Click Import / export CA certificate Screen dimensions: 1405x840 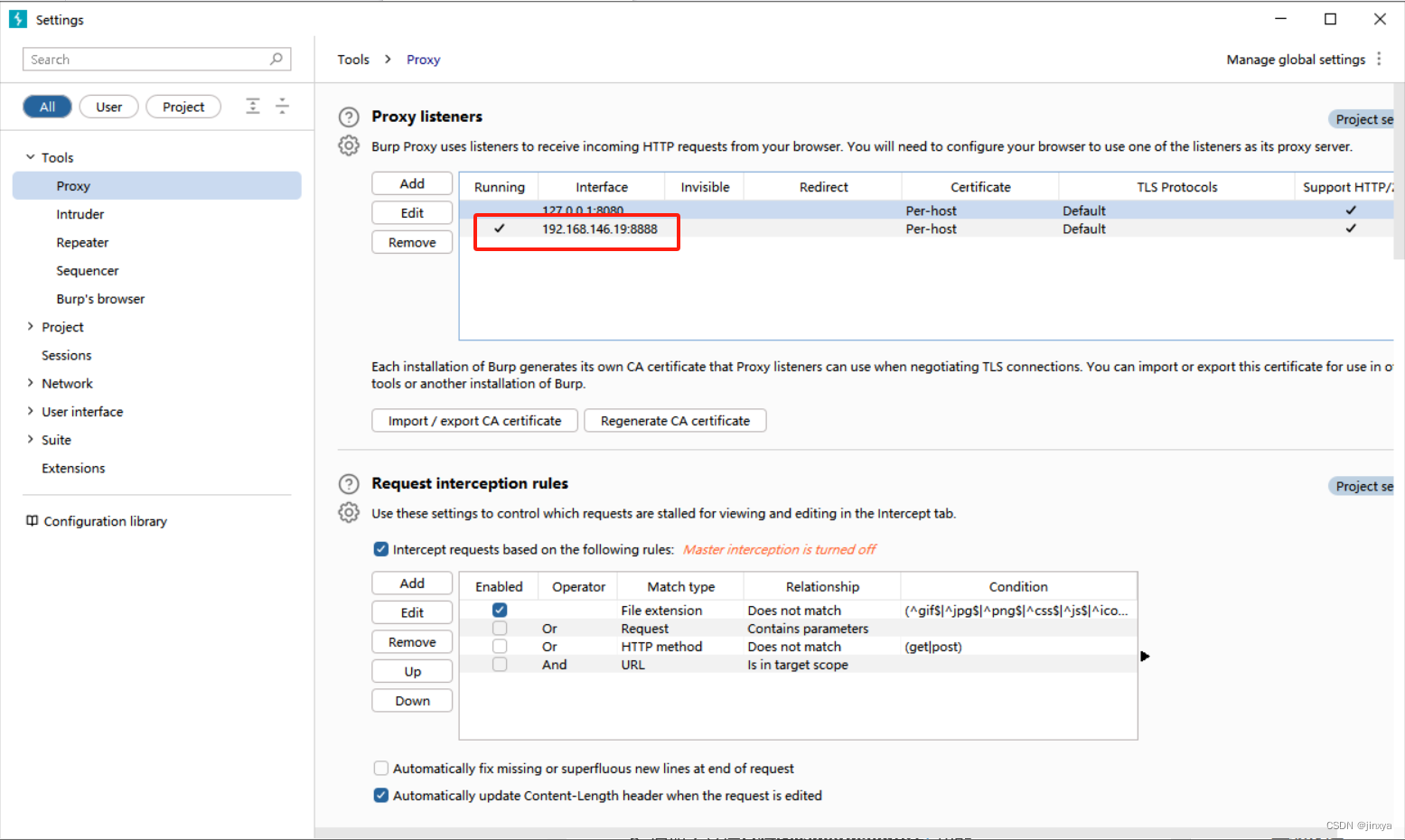(x=474, y=421)
